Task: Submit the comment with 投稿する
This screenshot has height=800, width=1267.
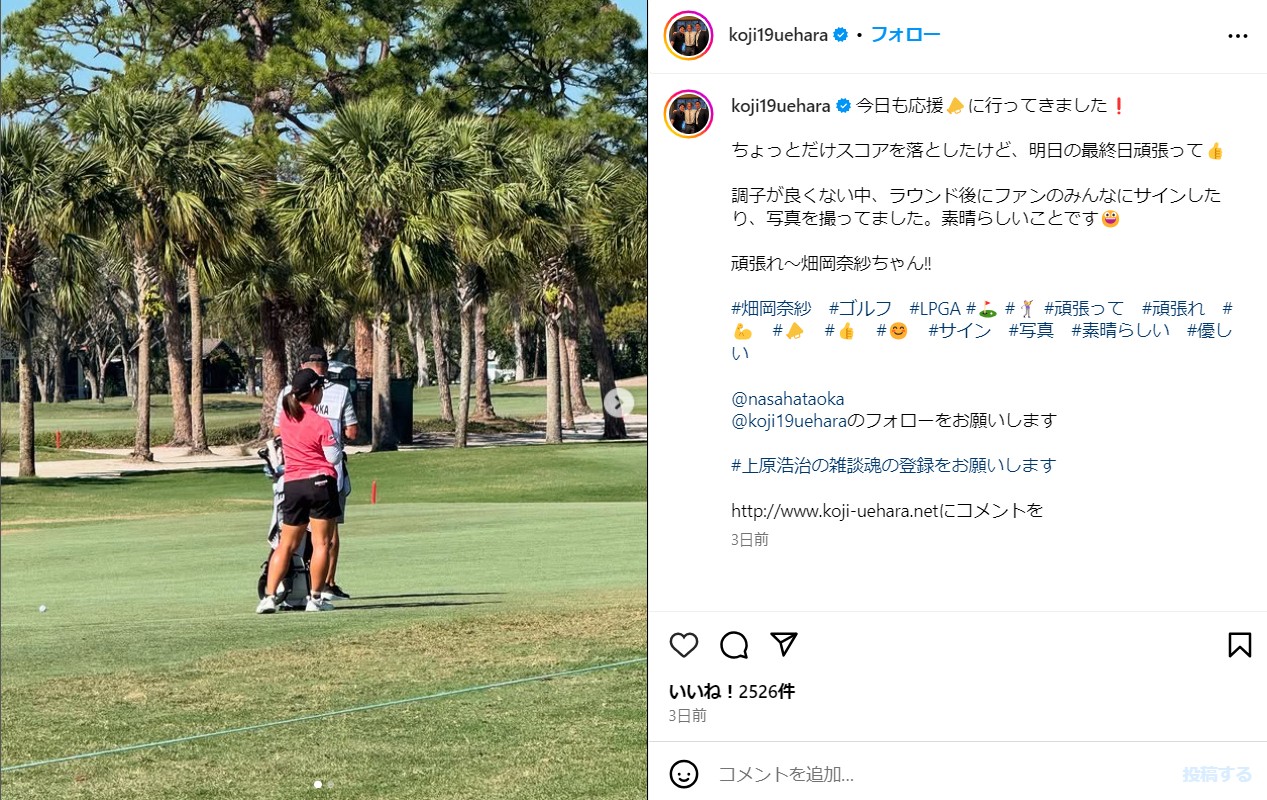Action: pyautogui.click(x=1217, y=774)
